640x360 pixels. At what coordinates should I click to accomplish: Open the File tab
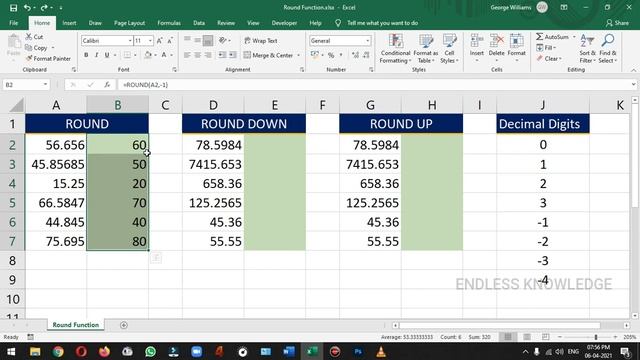click(13, 23)
